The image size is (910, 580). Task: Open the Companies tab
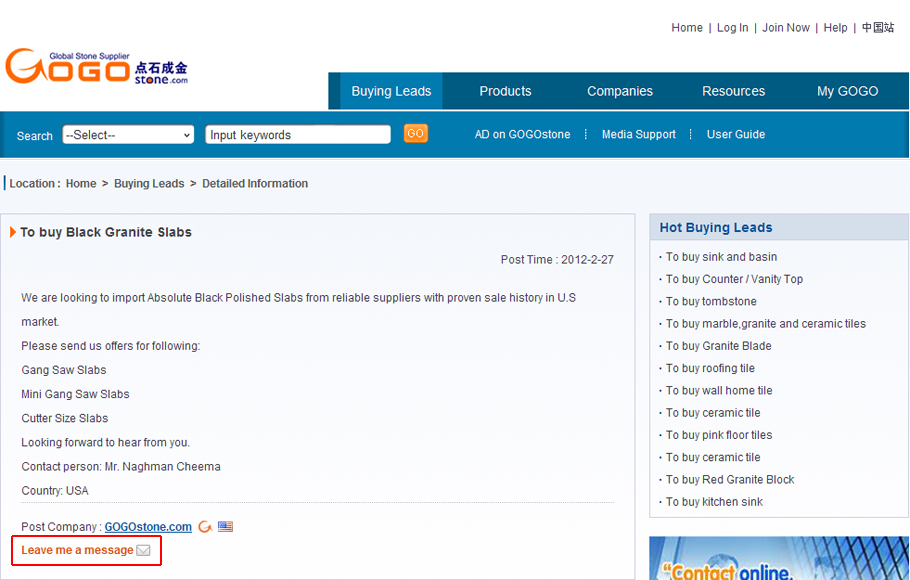[619, 91]
